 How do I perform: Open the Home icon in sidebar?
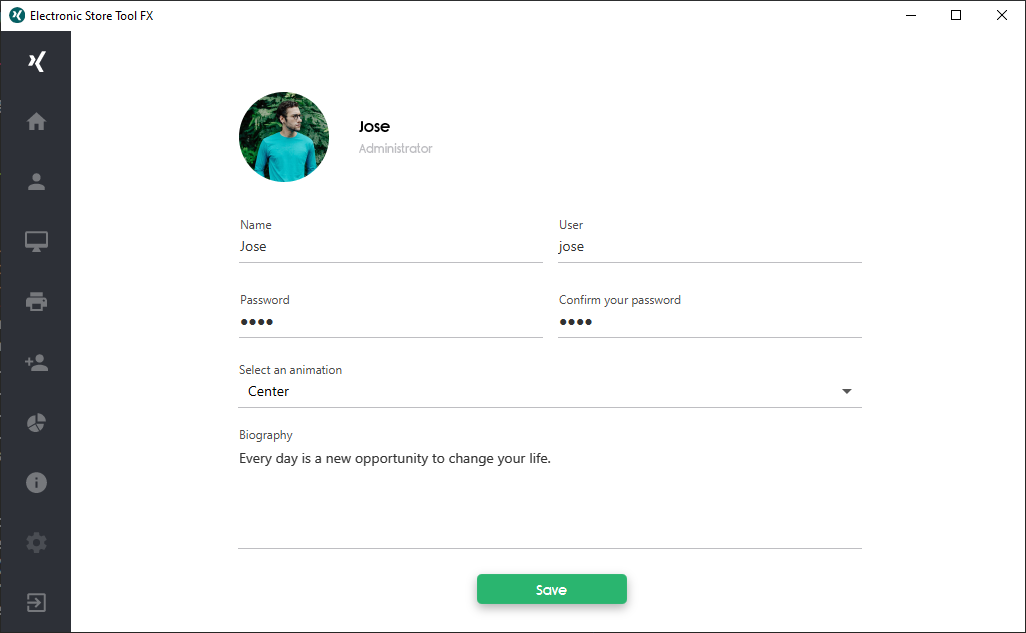(36, 121)
